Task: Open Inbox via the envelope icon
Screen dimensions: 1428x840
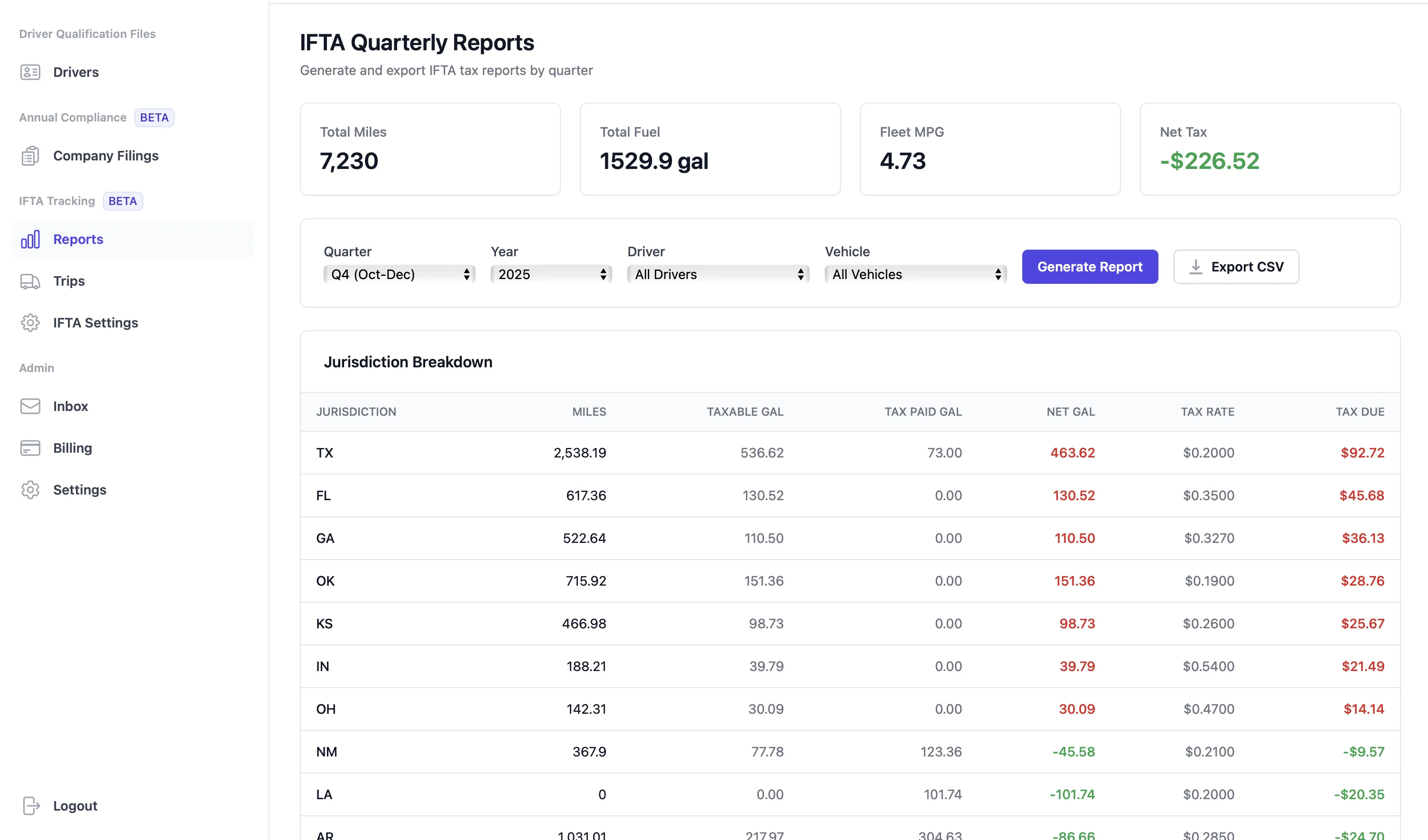Action: pos(30,406)
